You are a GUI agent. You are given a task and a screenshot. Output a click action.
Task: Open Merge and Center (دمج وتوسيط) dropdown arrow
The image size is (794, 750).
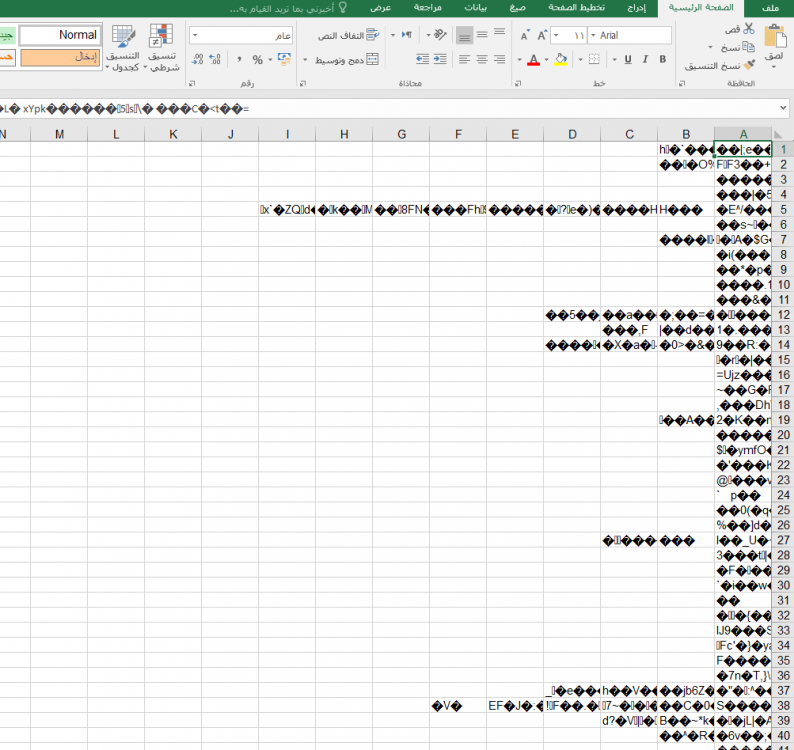(x=305, y=60)
